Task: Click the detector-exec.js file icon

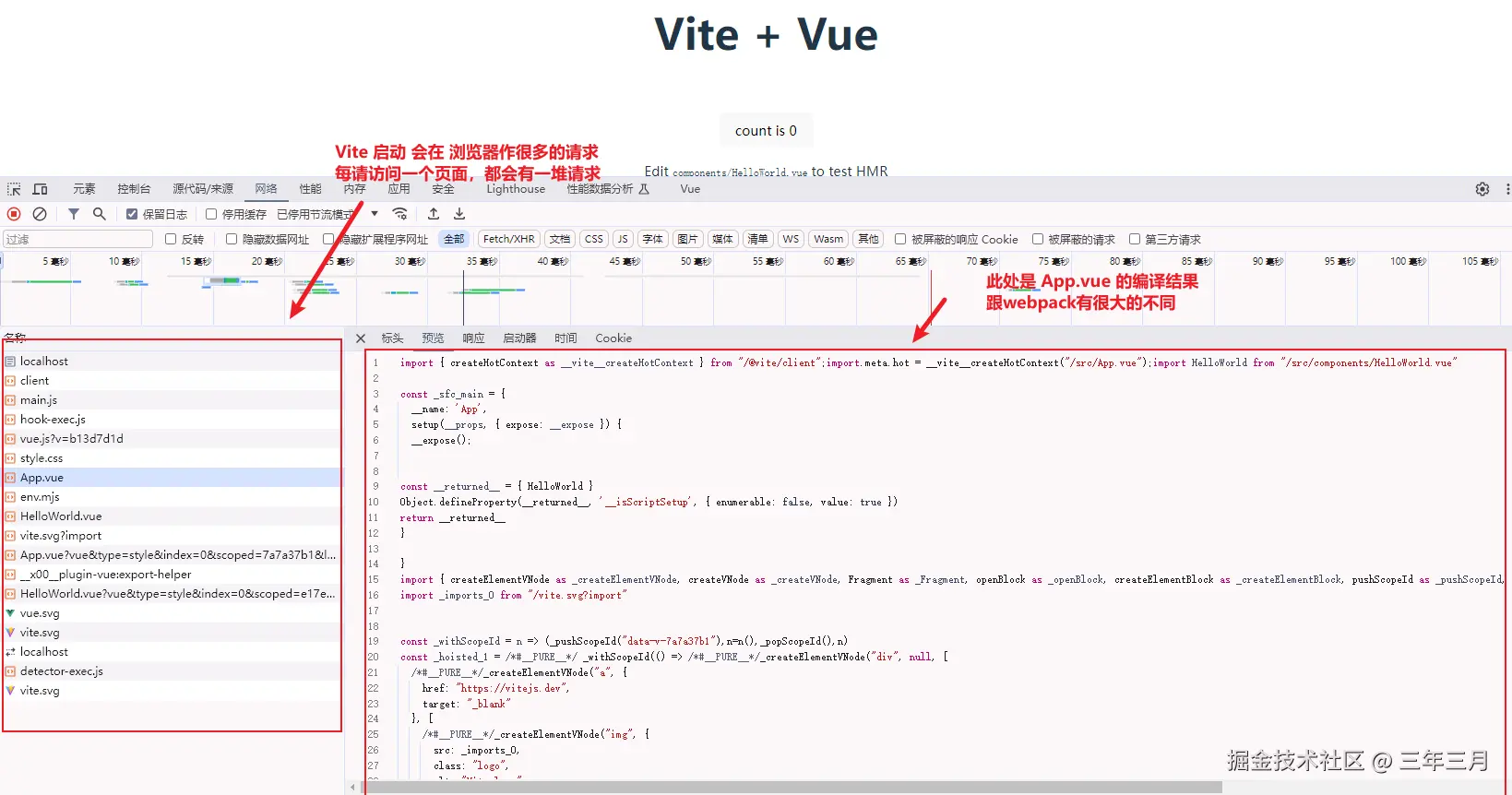Action: pyautogui.click(x=10, y=671)
